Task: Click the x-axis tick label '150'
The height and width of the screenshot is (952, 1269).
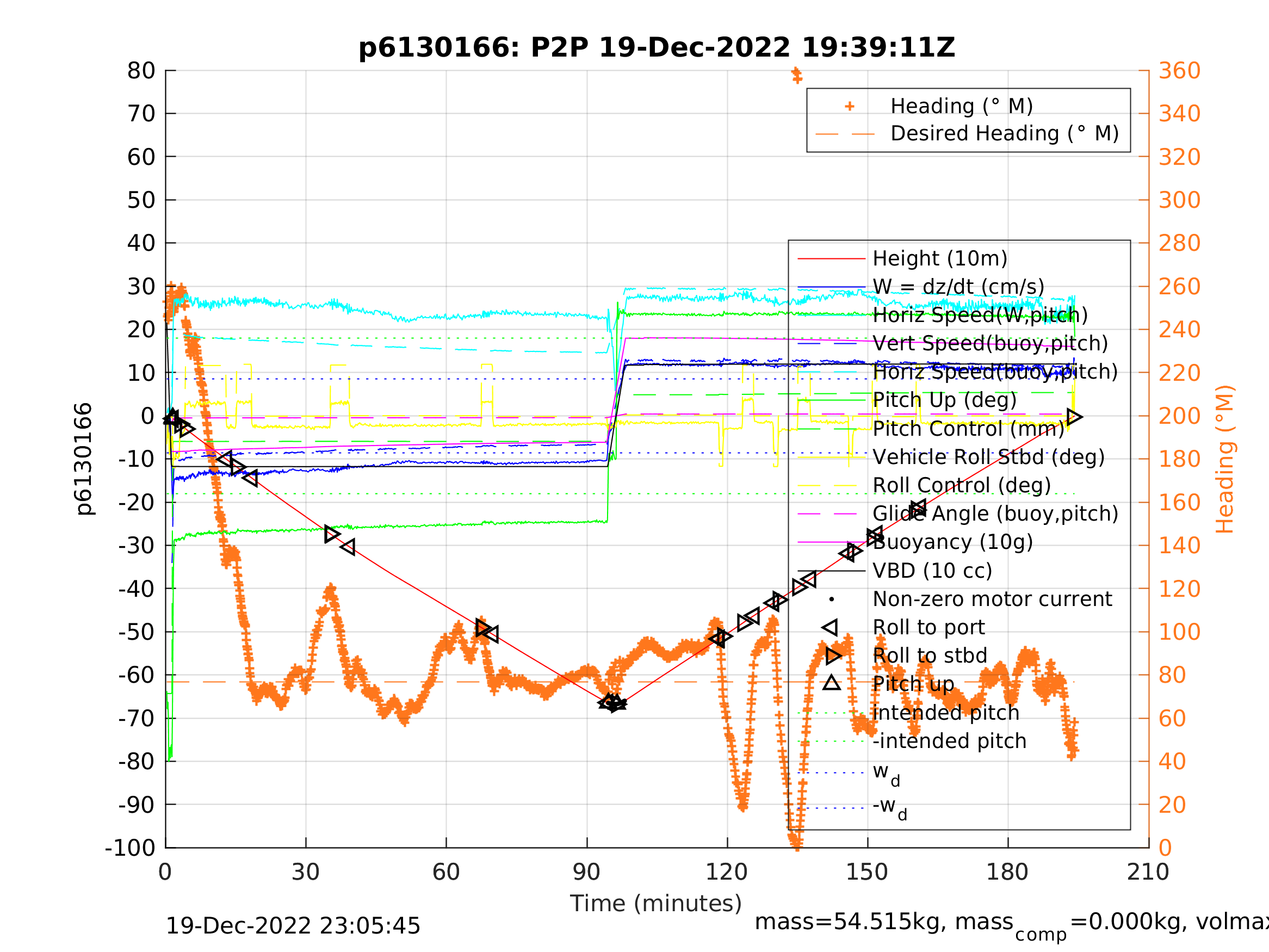Action: [867, 872]
